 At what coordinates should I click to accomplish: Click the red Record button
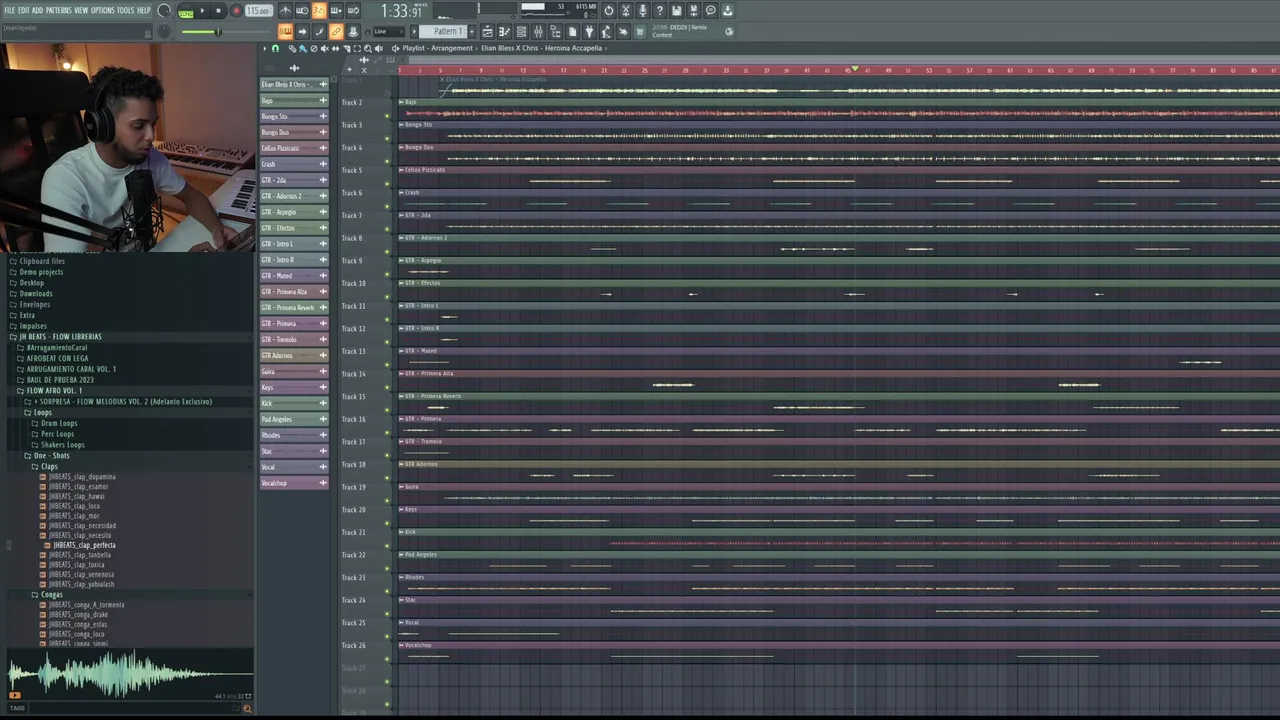(236, 11)
